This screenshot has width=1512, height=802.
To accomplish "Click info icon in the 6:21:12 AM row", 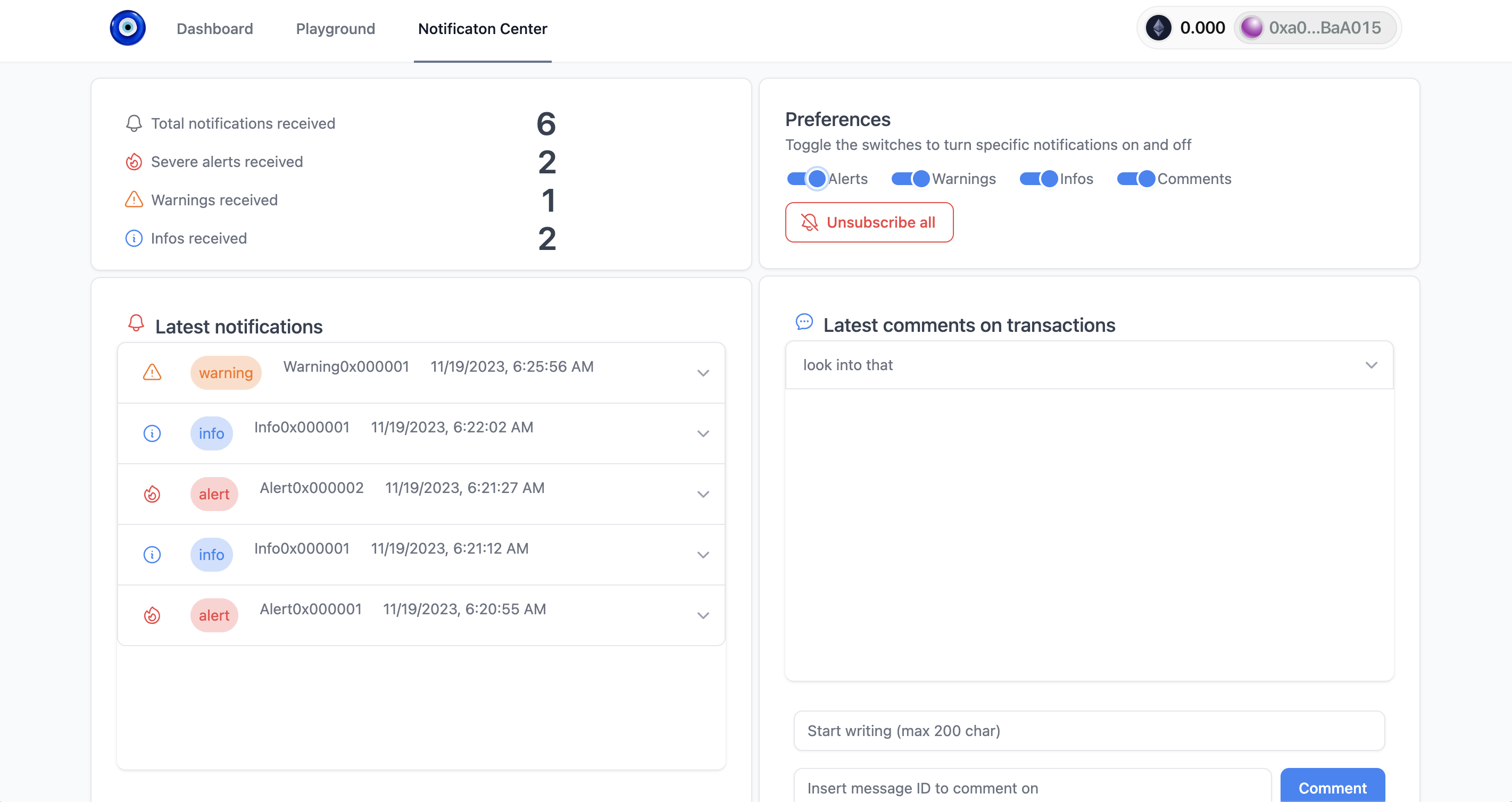I will [x=152, y=554].
